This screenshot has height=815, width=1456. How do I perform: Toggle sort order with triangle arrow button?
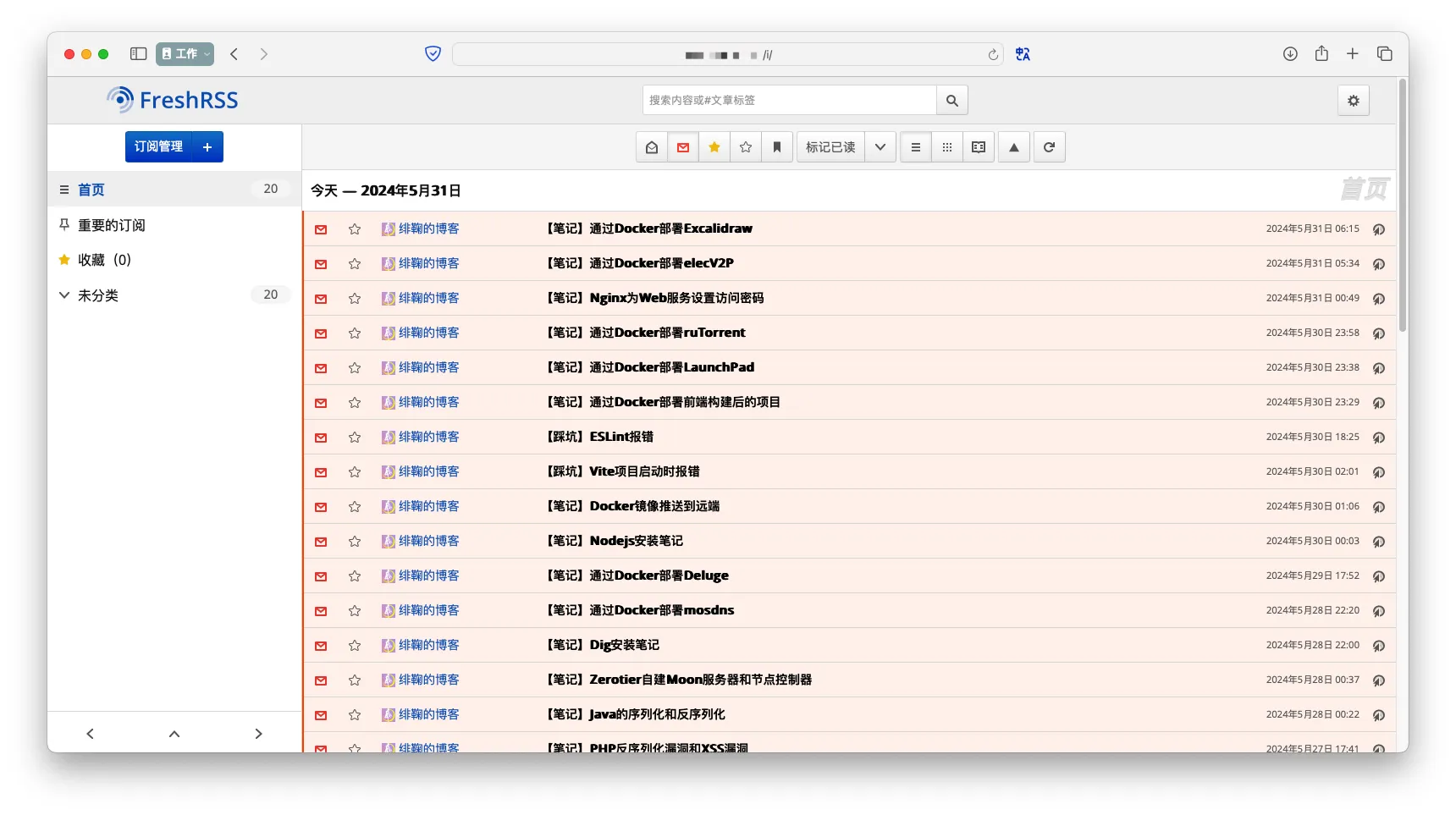click(1013, 147)
